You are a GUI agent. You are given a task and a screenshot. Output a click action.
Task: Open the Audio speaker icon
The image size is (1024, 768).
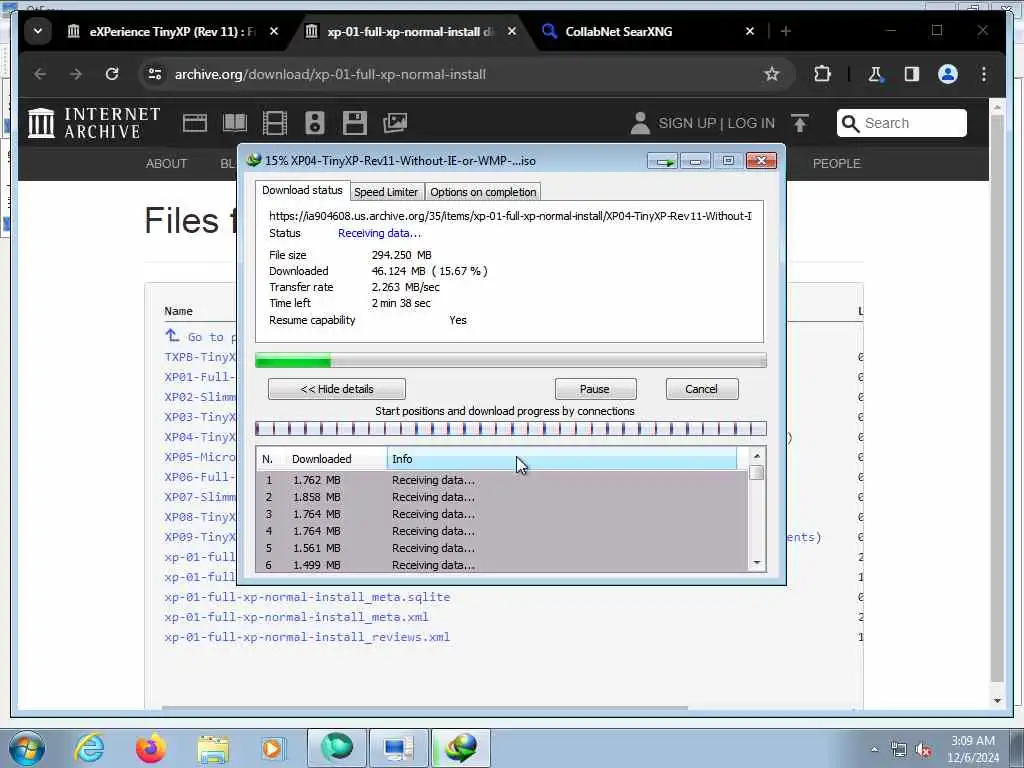coord(315,123)
